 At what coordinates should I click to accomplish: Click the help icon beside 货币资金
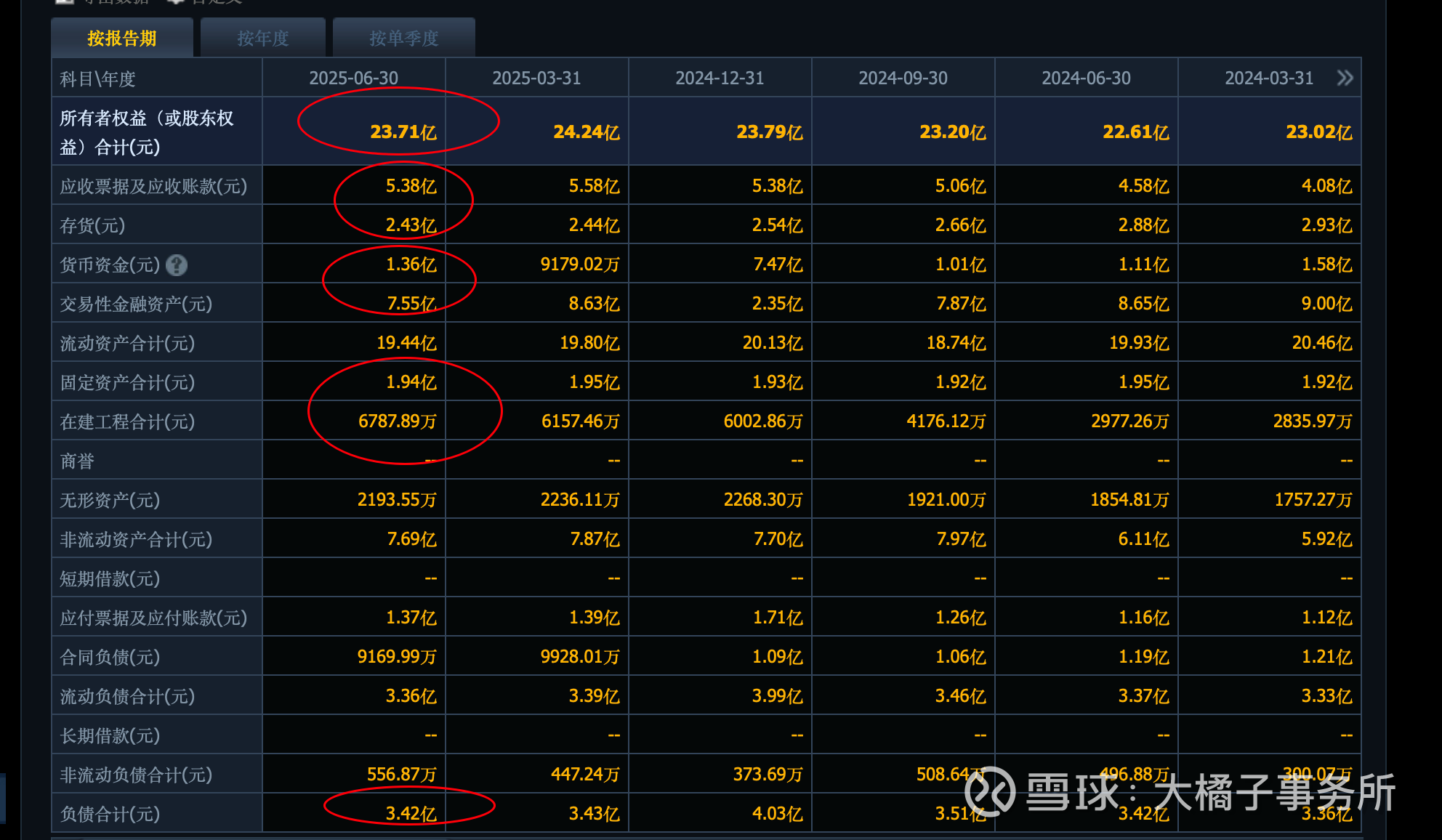click(177, 265)
